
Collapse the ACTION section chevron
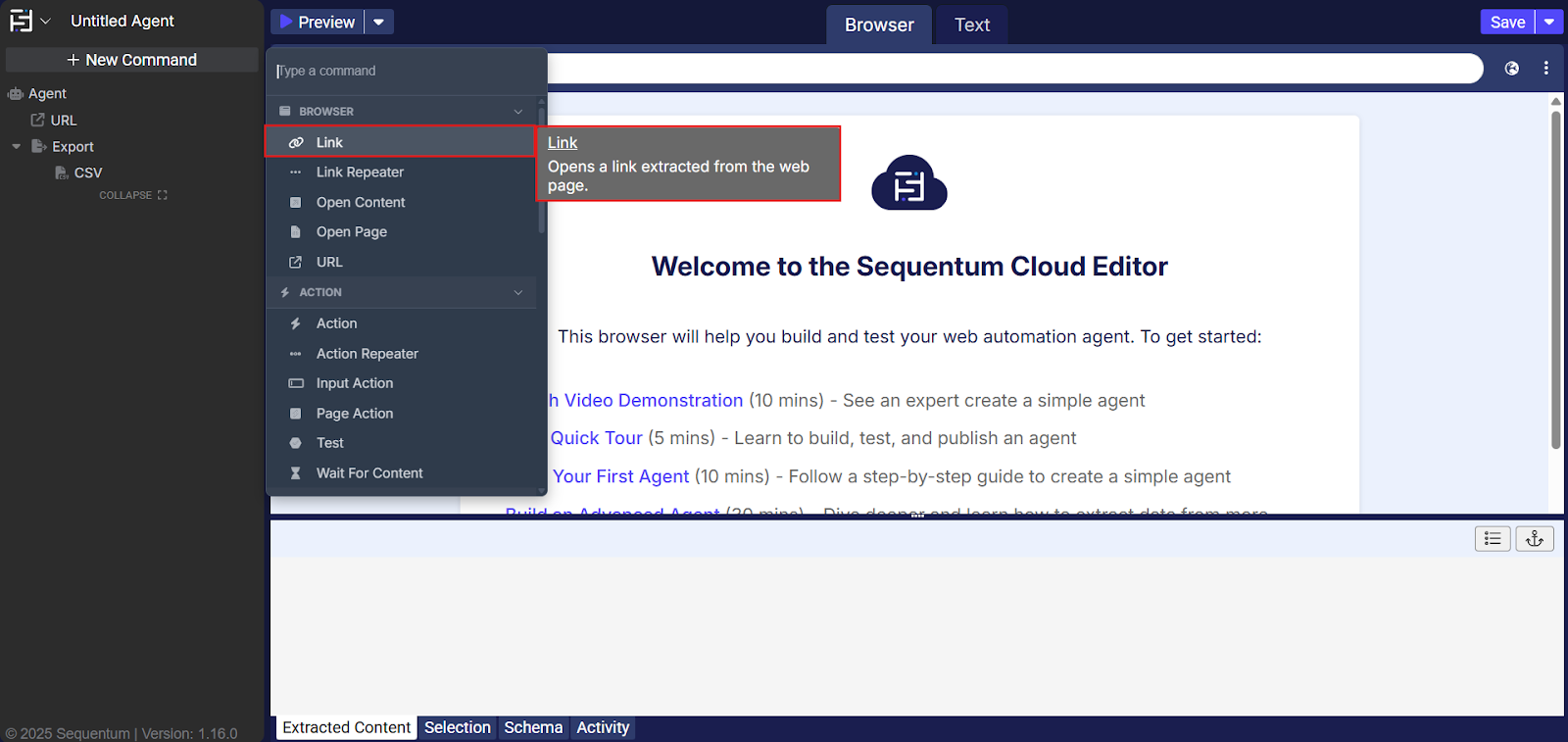(518, 292)
